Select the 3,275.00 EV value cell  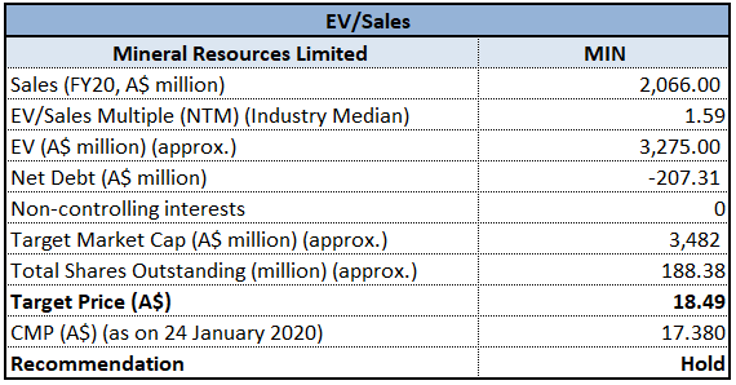604,146
